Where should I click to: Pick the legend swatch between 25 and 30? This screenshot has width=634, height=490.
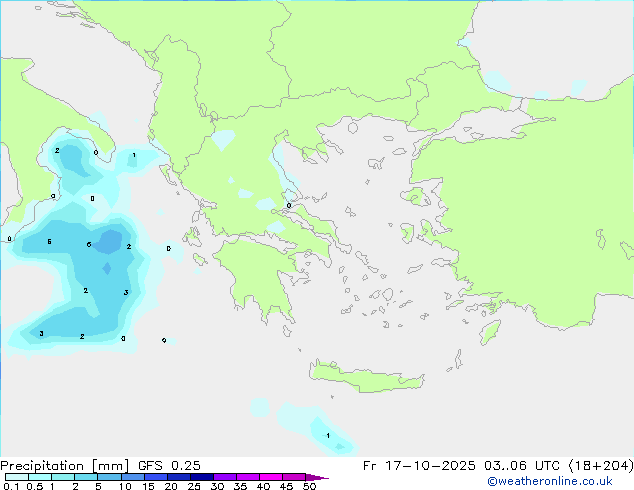(202, 477)
